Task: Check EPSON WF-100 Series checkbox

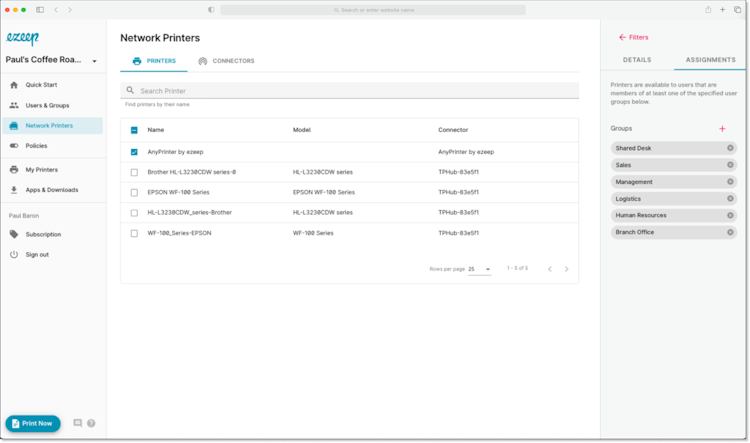Action: tap(134, 192)
